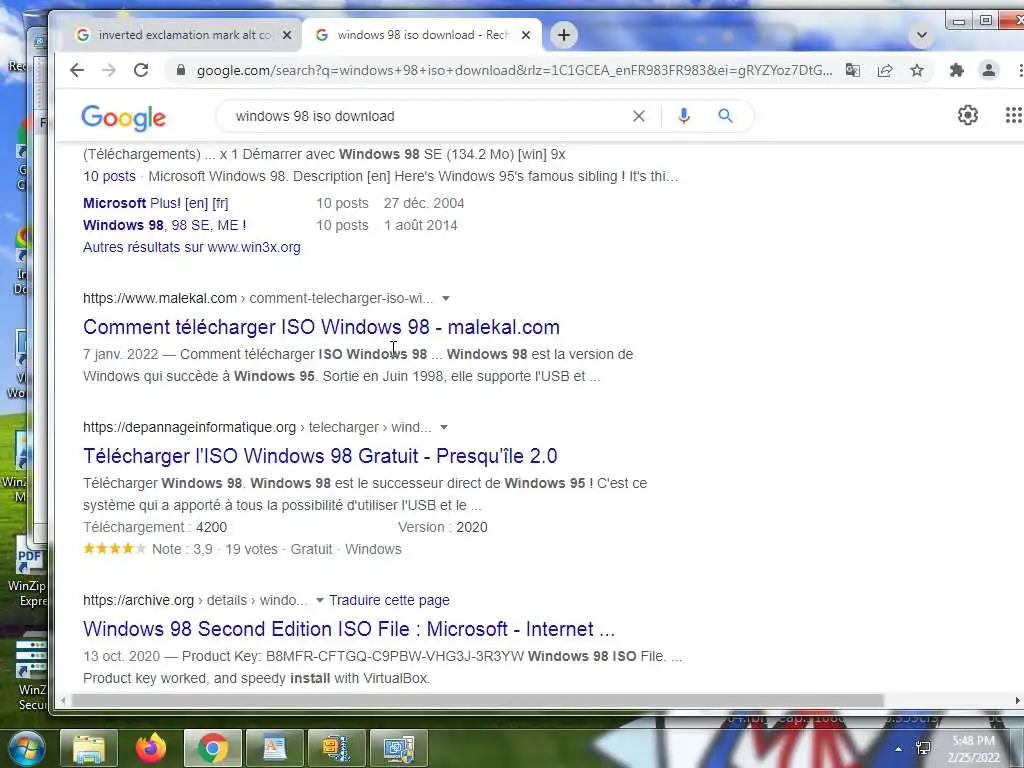1024x768 pixels.
Task: Open 'Windows 98 Second Edition ISO File' result
Action: [349, 629]
